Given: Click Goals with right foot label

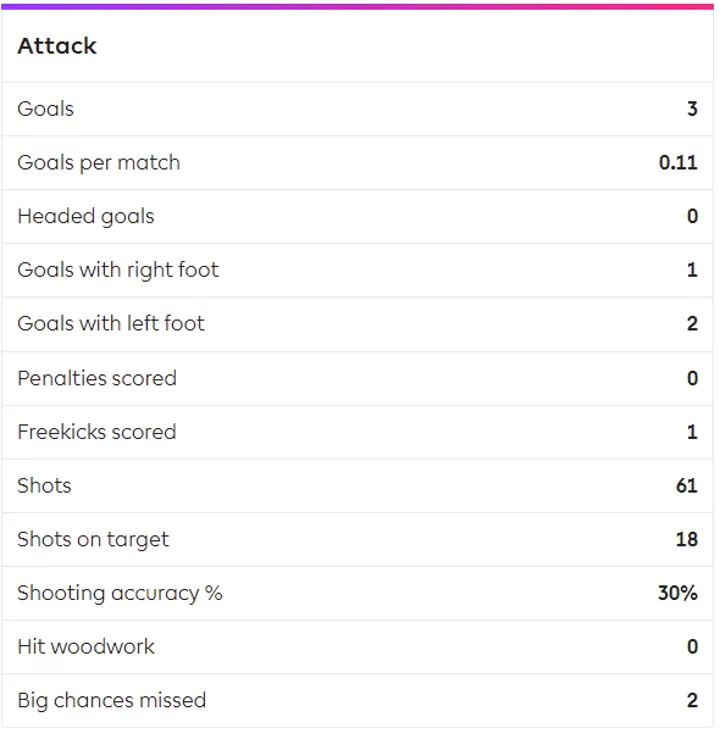Looking at the screenshot, I should 118,271.
